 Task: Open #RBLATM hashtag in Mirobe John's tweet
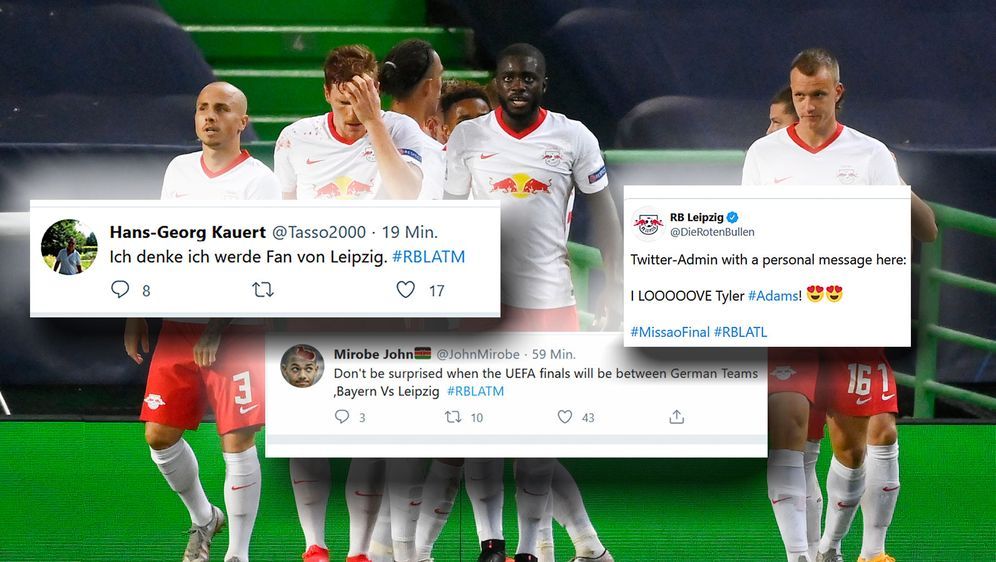pyautogui.click(x=475, y=391)
